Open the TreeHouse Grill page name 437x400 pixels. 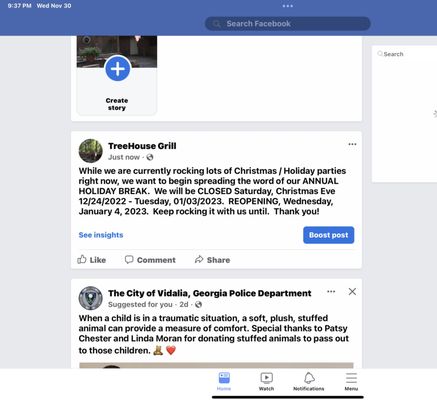142,146
